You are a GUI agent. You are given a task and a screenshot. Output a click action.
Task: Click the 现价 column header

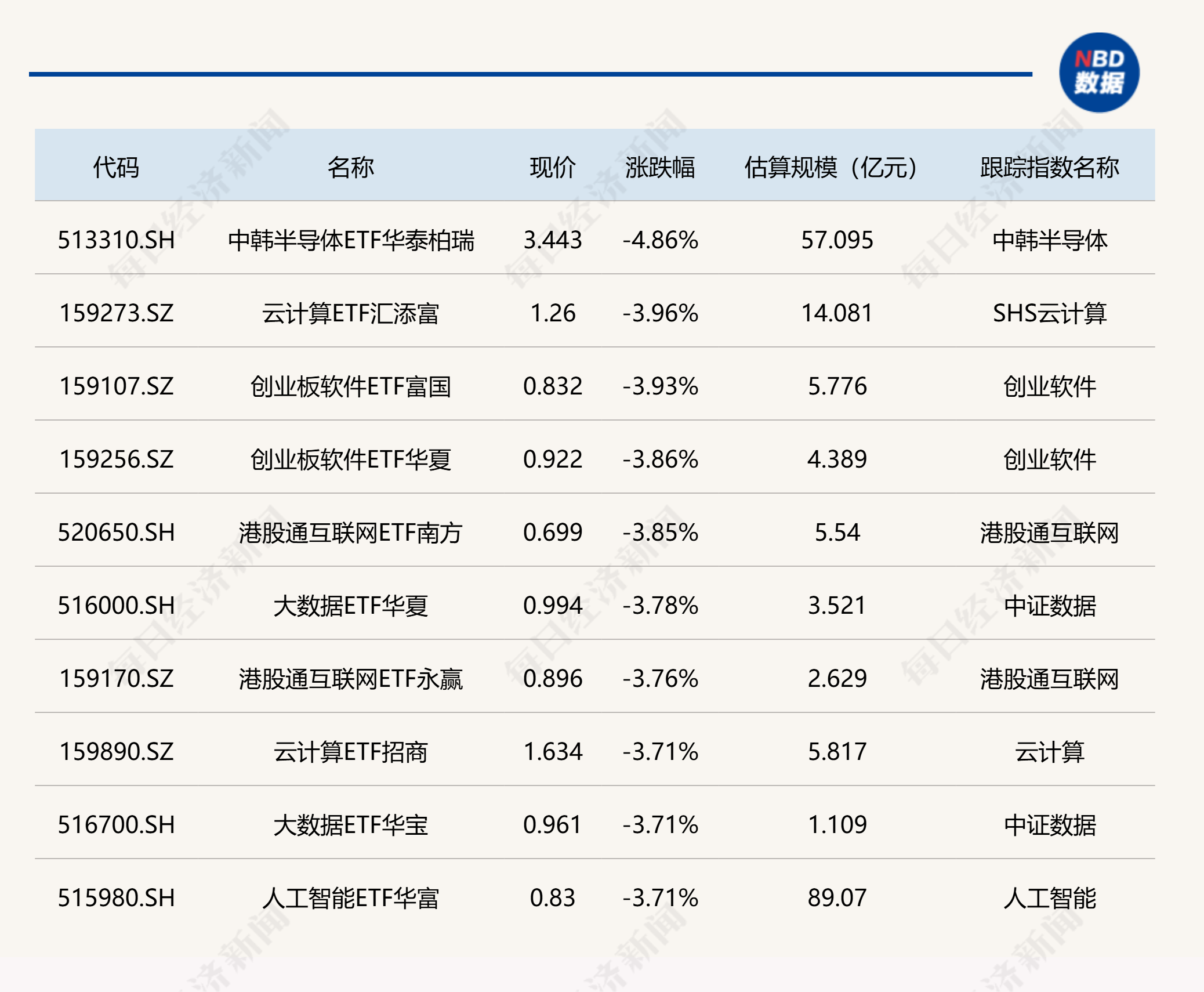click(x=552, y=167)
